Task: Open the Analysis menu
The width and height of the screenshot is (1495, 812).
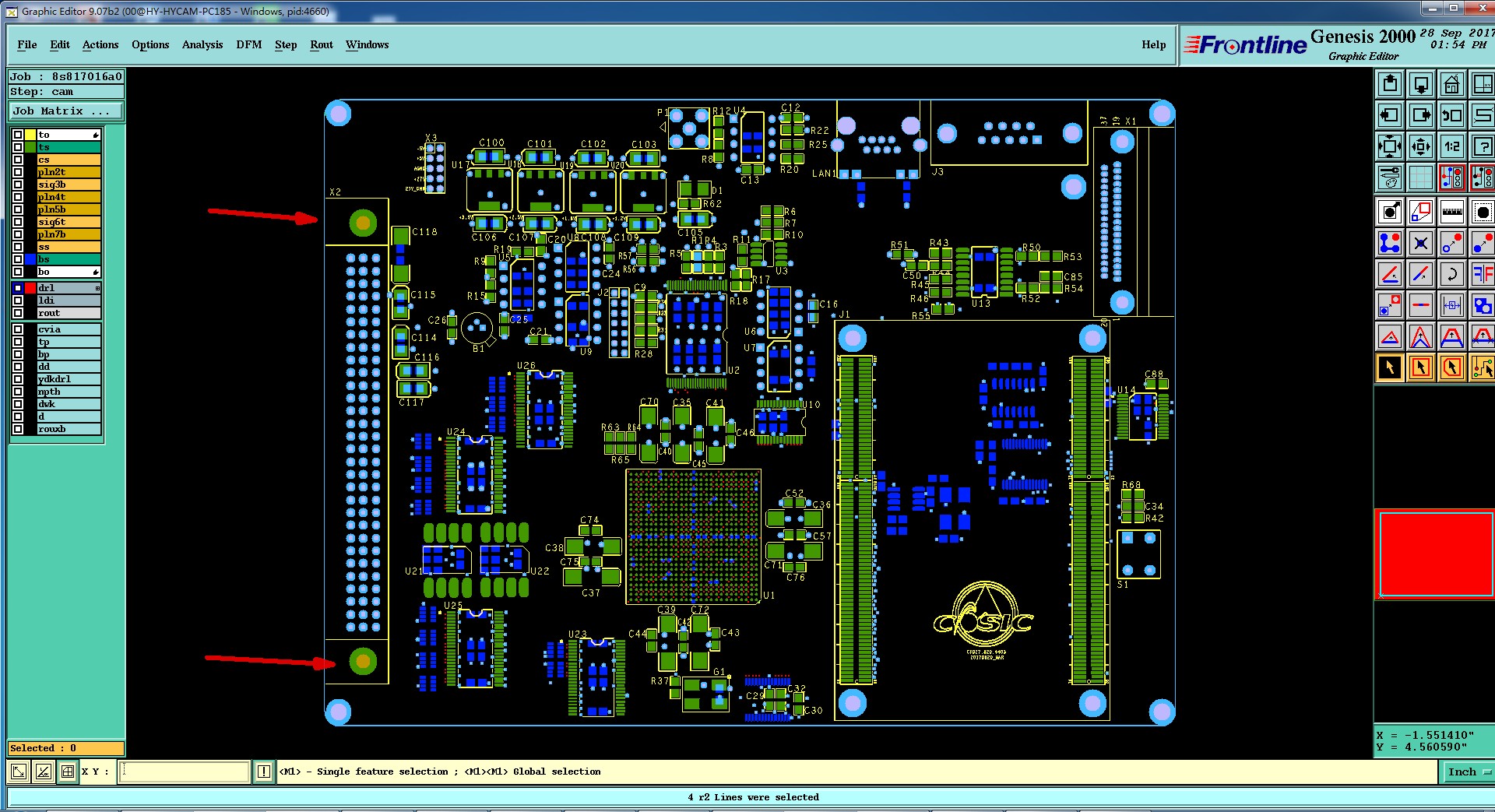Action: point(202,44)
